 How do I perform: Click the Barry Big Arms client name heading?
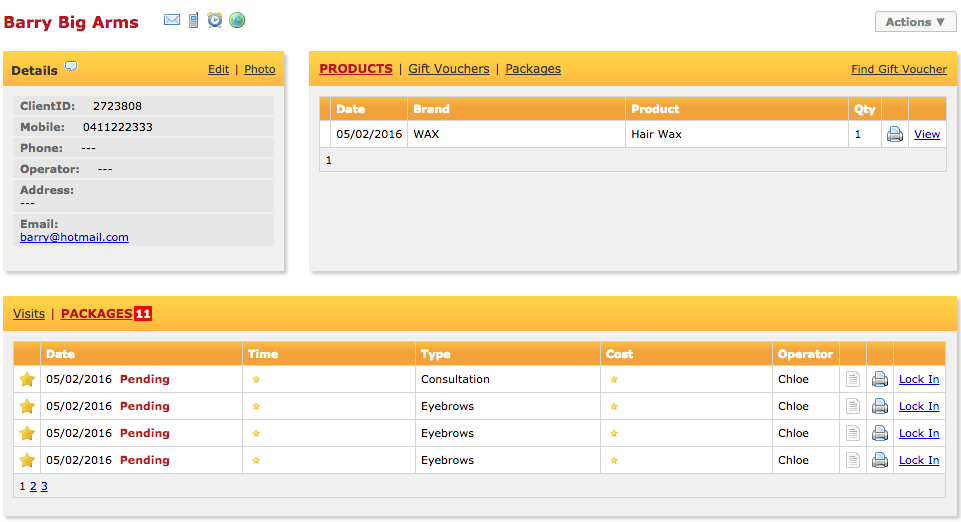pyautogui.click(x=71, y=22)
